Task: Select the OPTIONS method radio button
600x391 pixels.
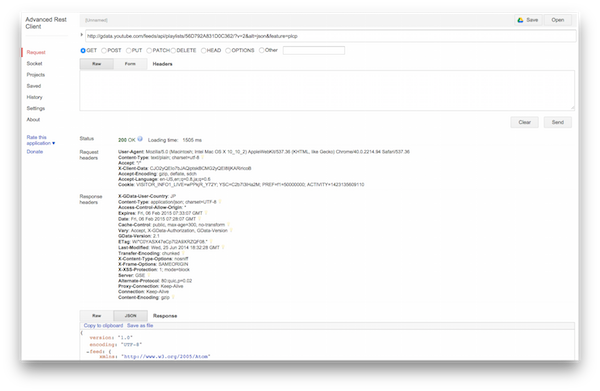Action: click(228, 51)
